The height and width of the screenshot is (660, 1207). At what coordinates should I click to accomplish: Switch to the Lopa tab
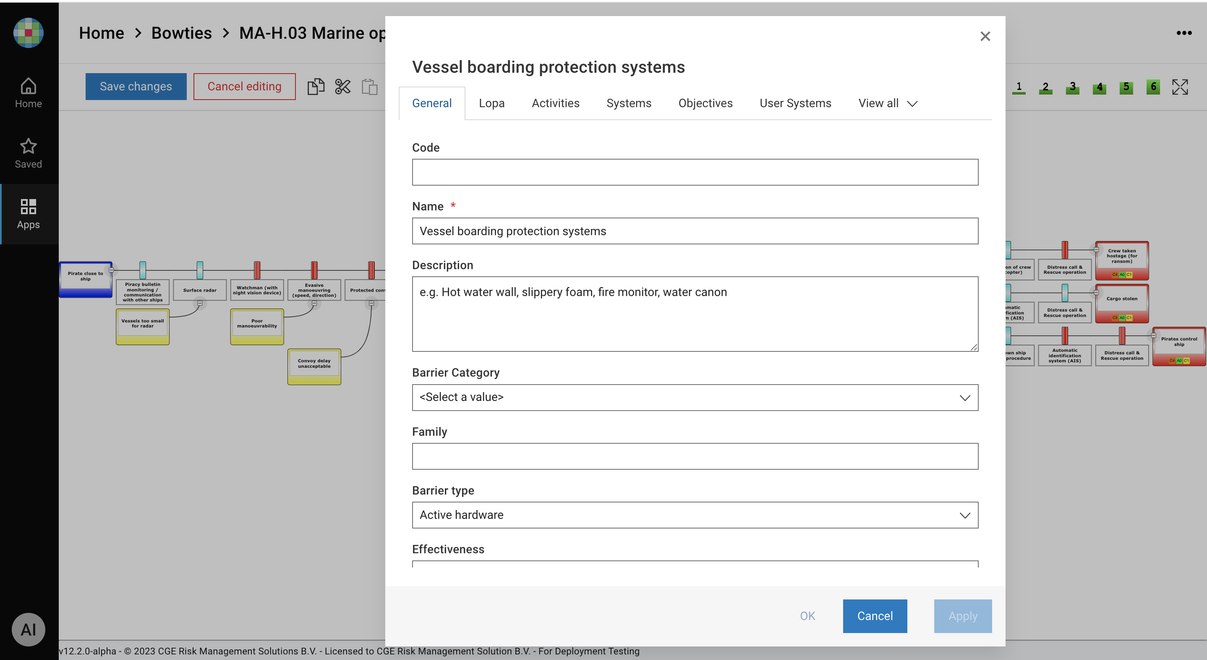pos(491,103)
